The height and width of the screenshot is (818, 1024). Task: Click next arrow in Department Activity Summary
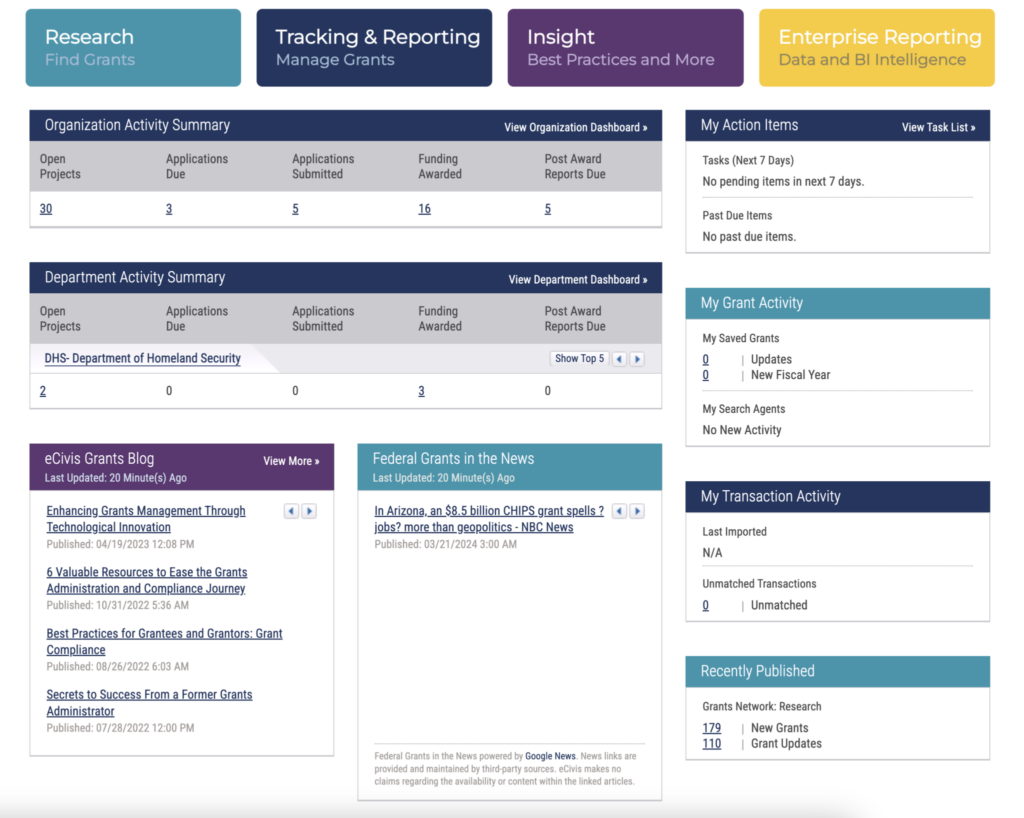pos(637,359)
